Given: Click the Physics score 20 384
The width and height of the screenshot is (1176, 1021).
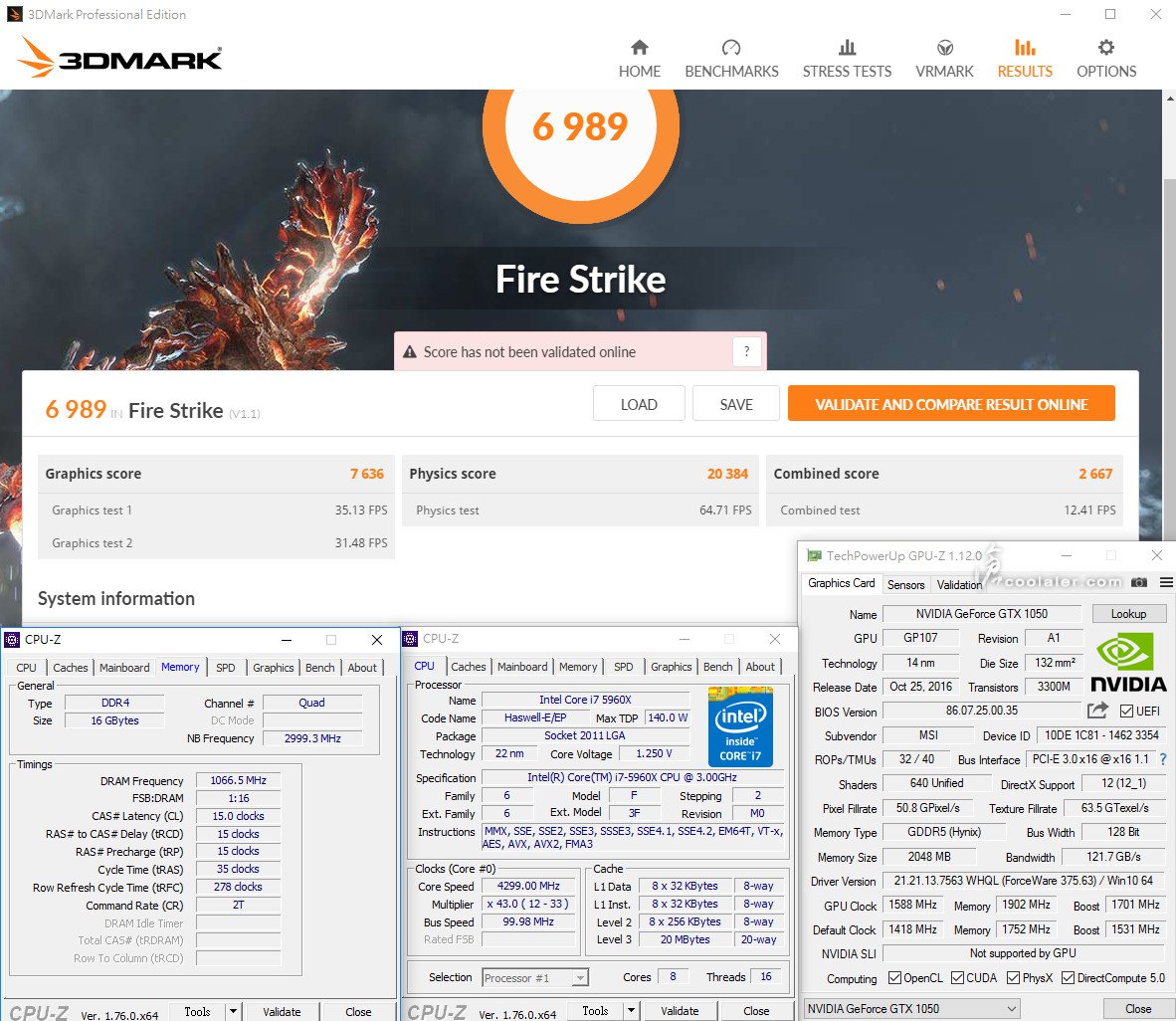Looking at the screenshot, I should 727,474.
